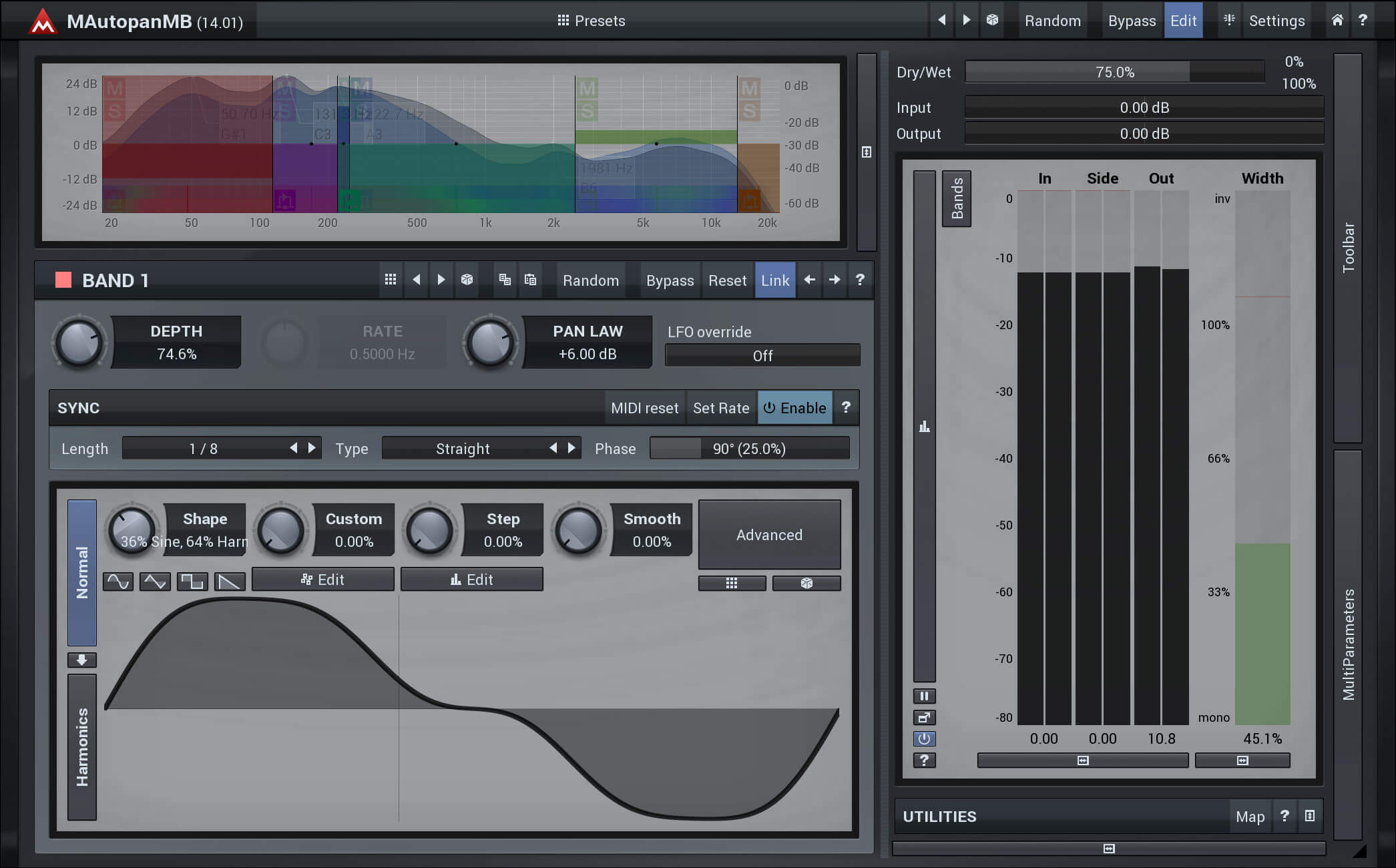Open the Custom shape Edit button
The width and height of the screenshot is (1396, 868).
coord(323,580)
